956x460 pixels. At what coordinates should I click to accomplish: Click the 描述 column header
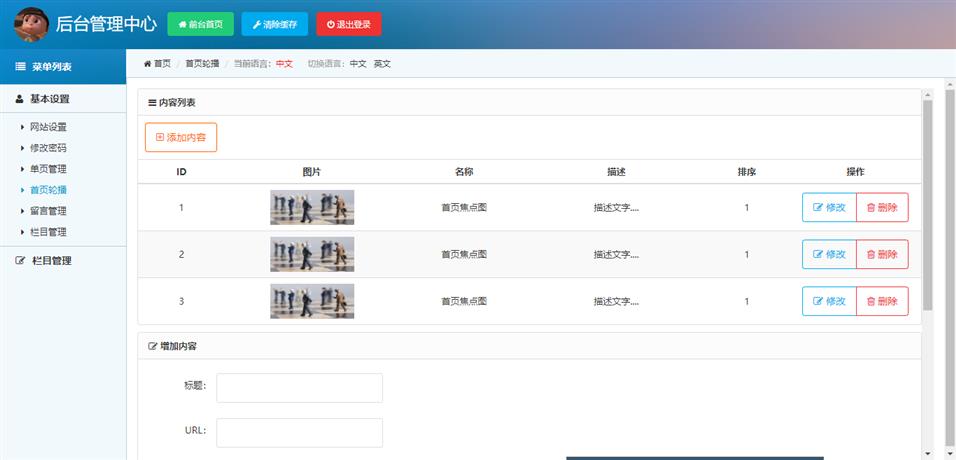tap(616, 172)
